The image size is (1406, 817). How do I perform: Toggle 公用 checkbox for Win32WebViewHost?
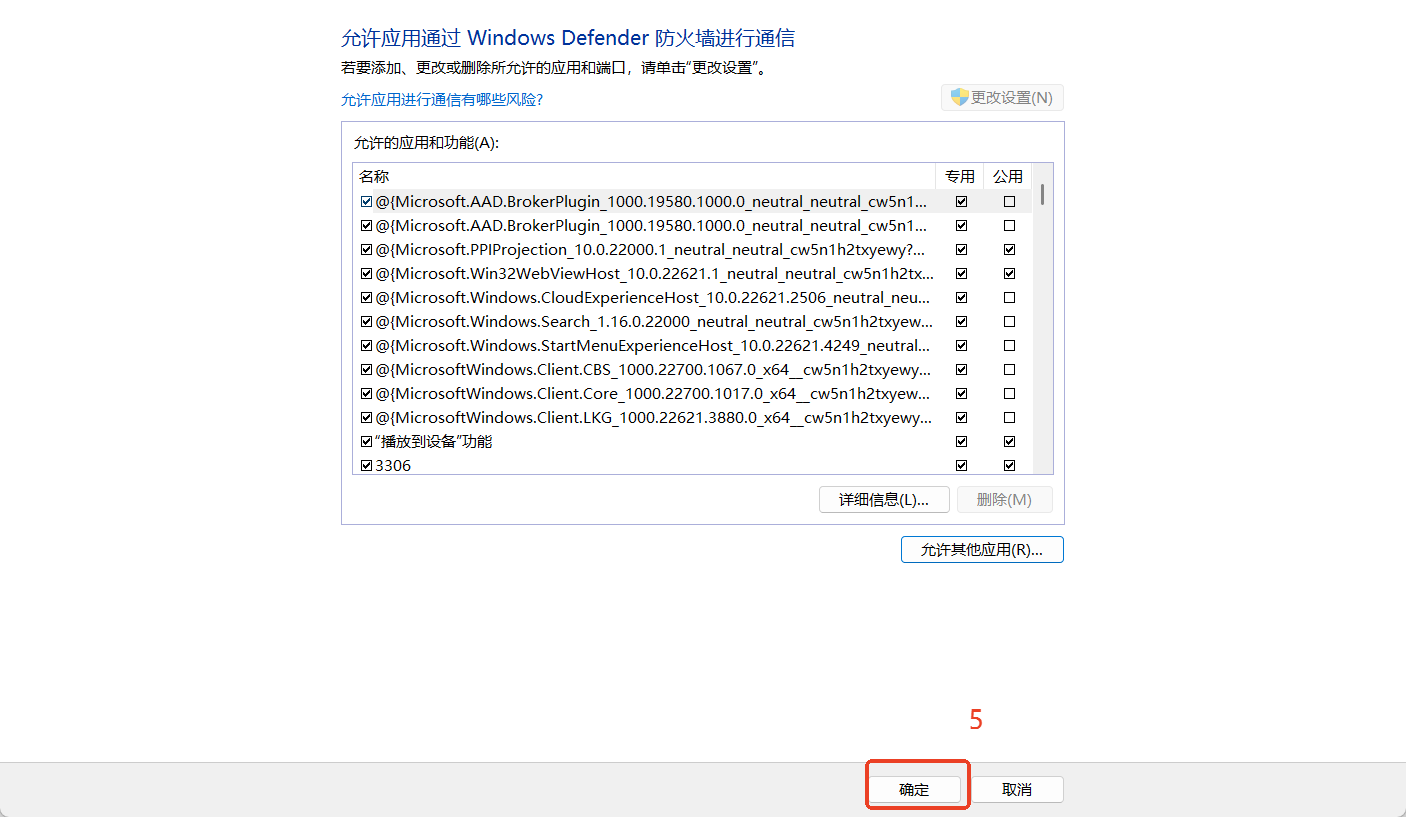click(1010, 273)
